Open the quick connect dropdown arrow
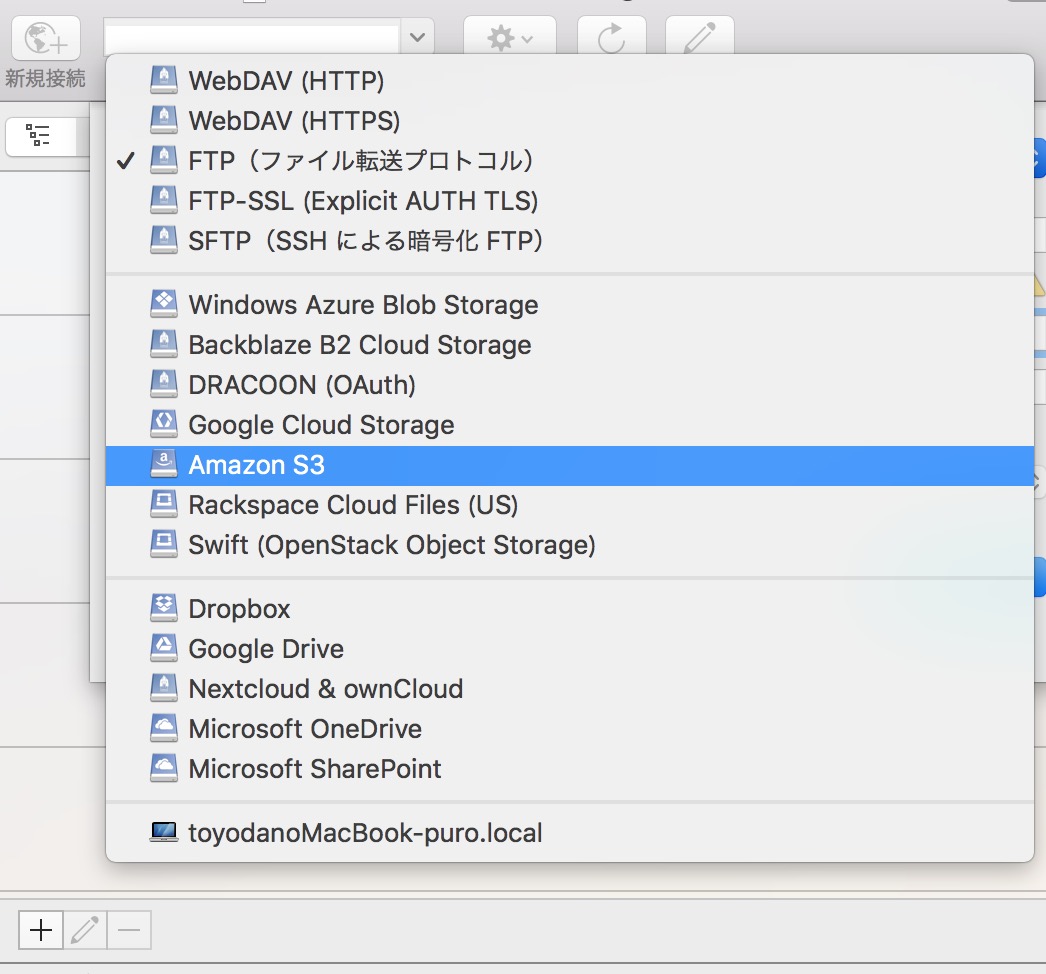This screenshot has height=974, width=1046. click(x=417, y=37)
